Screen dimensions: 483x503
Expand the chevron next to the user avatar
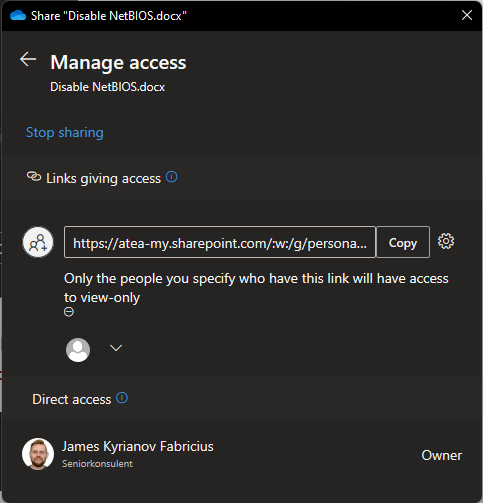116,348
